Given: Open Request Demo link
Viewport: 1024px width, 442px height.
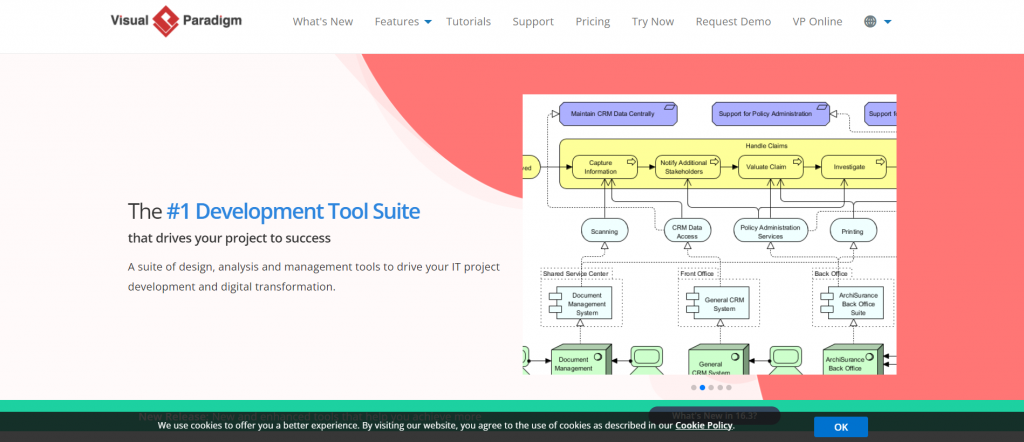Looking at the screenshot, I should (733, 22).
